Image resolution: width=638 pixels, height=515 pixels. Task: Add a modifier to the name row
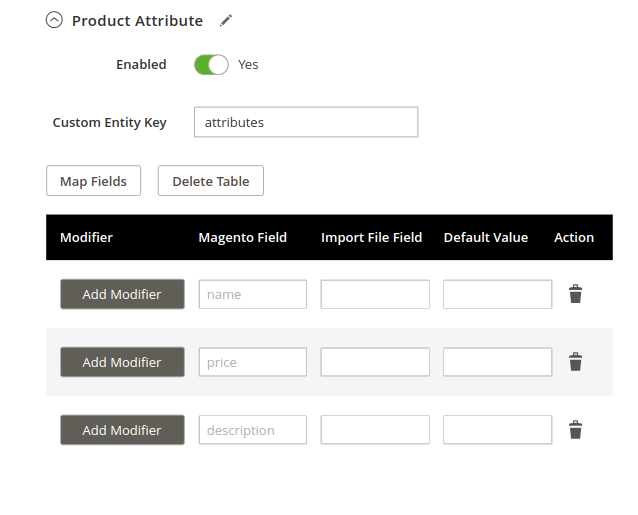pyautogui.click(x=122, y=294)
